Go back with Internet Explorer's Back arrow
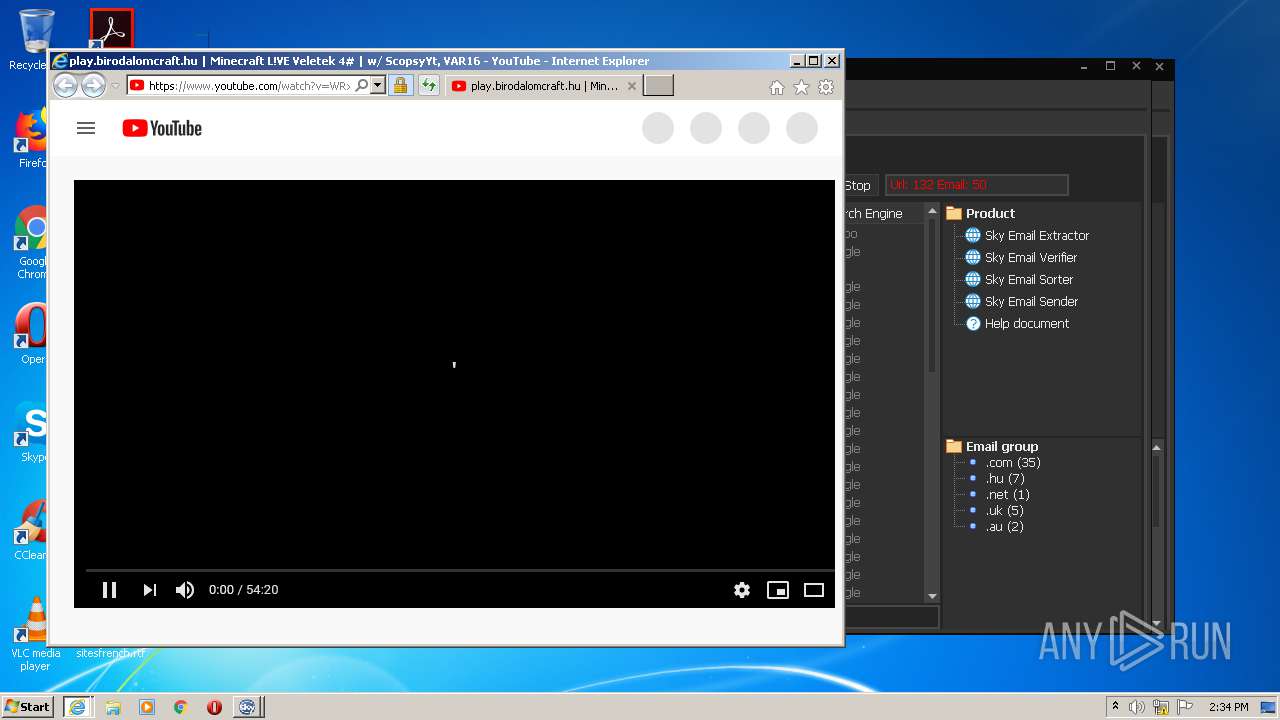Image resolution: width=1280 pixels, height=720 pixels. (65, 86)
